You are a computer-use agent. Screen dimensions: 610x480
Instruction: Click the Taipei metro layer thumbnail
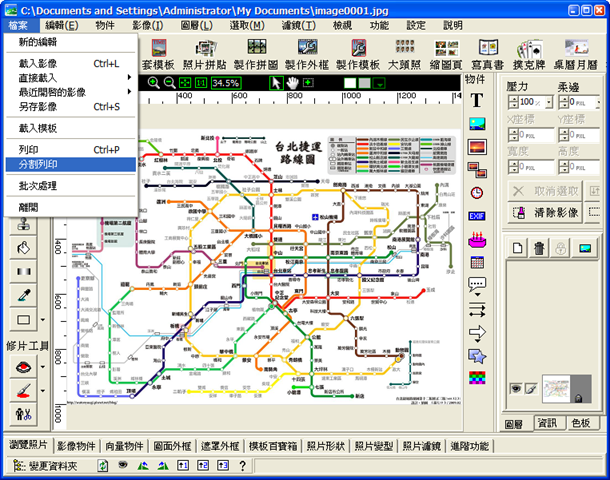(x=556, y=389)
